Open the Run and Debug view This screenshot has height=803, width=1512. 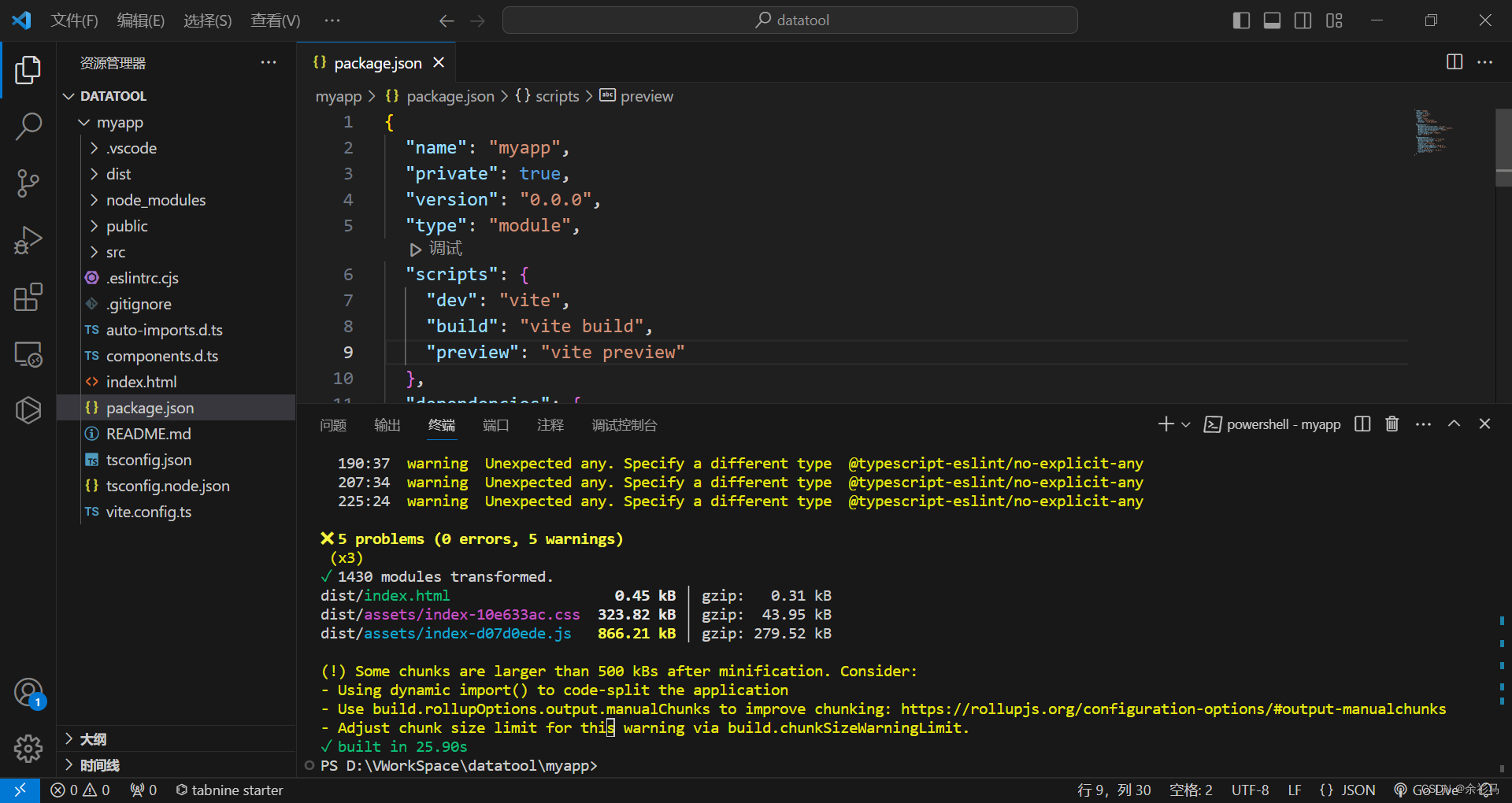point(28,240)
